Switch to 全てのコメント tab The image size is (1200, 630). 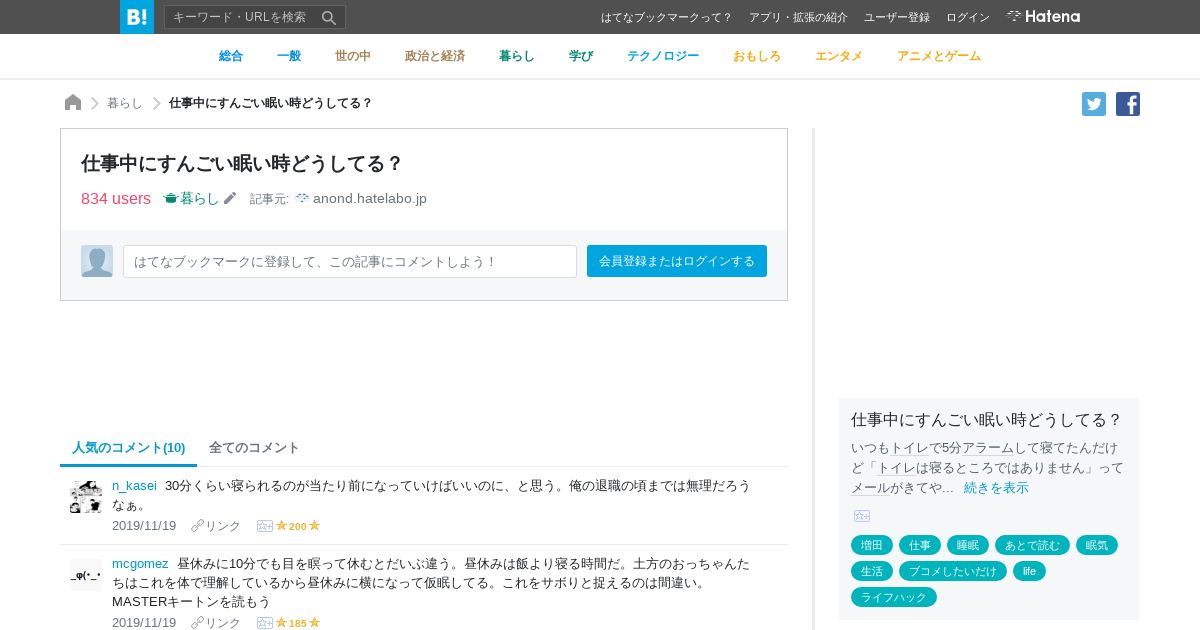click(x=254, y=447)
